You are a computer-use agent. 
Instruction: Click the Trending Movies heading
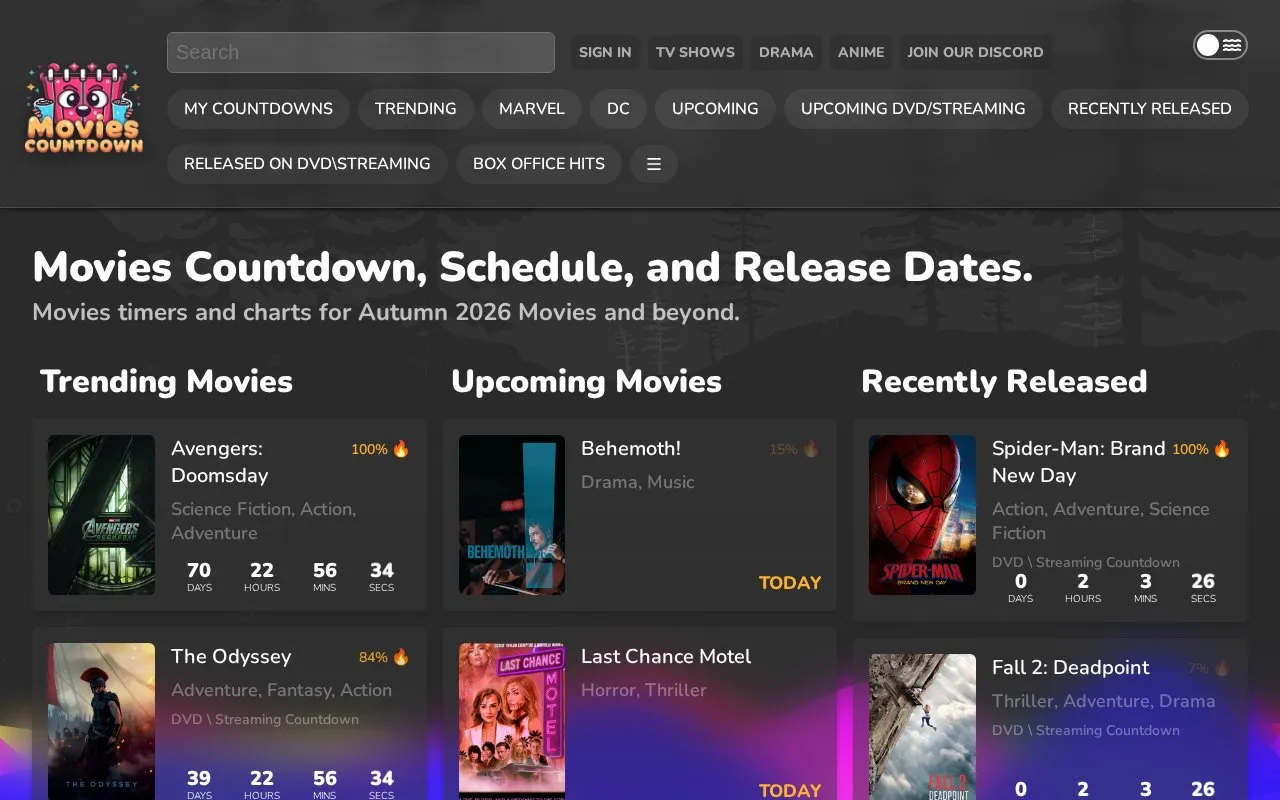(166, 381)
